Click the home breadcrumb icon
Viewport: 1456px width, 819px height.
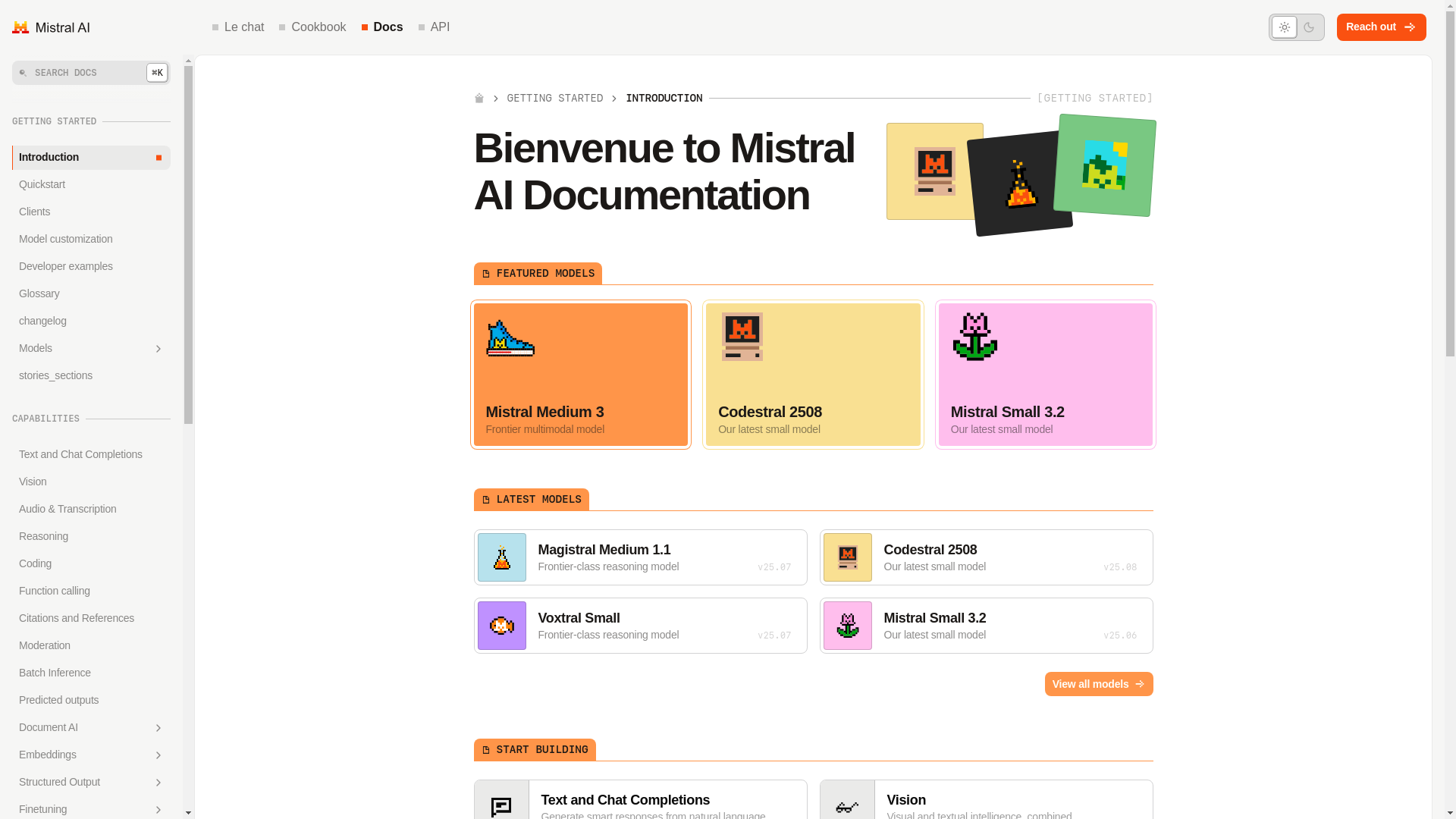tap(479, 99)
